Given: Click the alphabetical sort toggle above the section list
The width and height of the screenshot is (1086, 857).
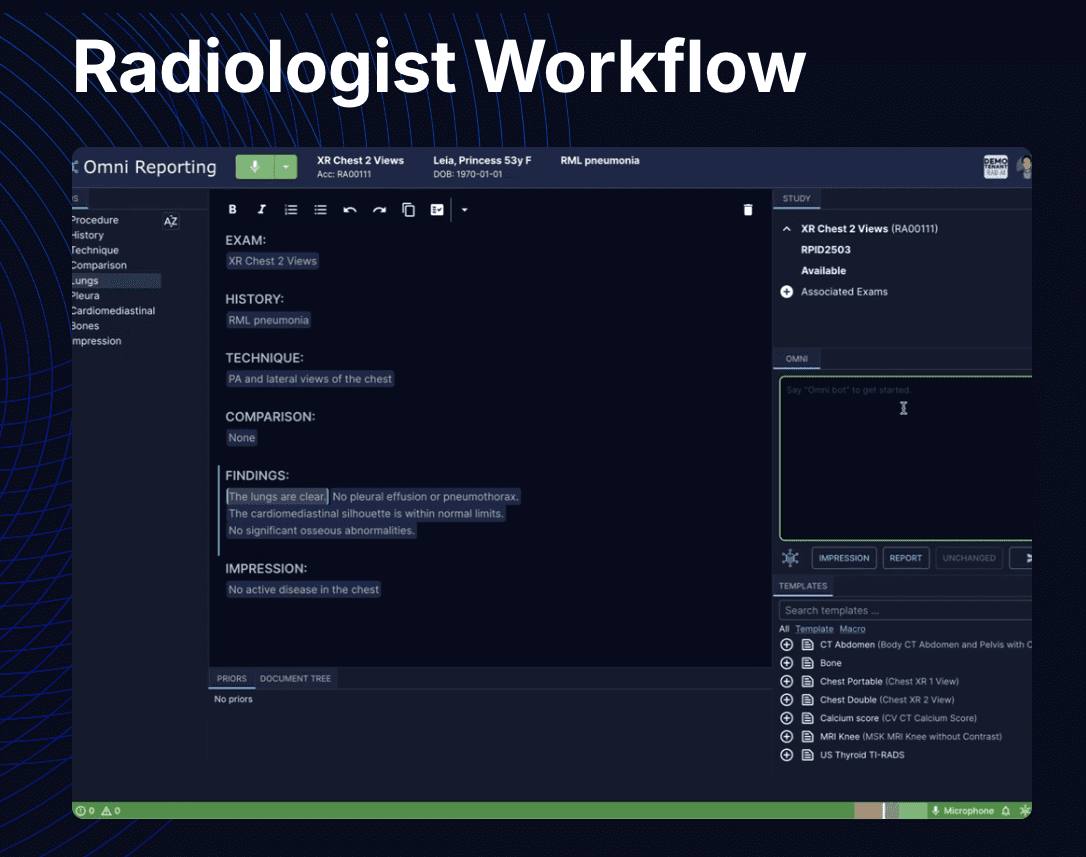Looking at the screenshot, I should pyautogui.click(x=171, y=222).
